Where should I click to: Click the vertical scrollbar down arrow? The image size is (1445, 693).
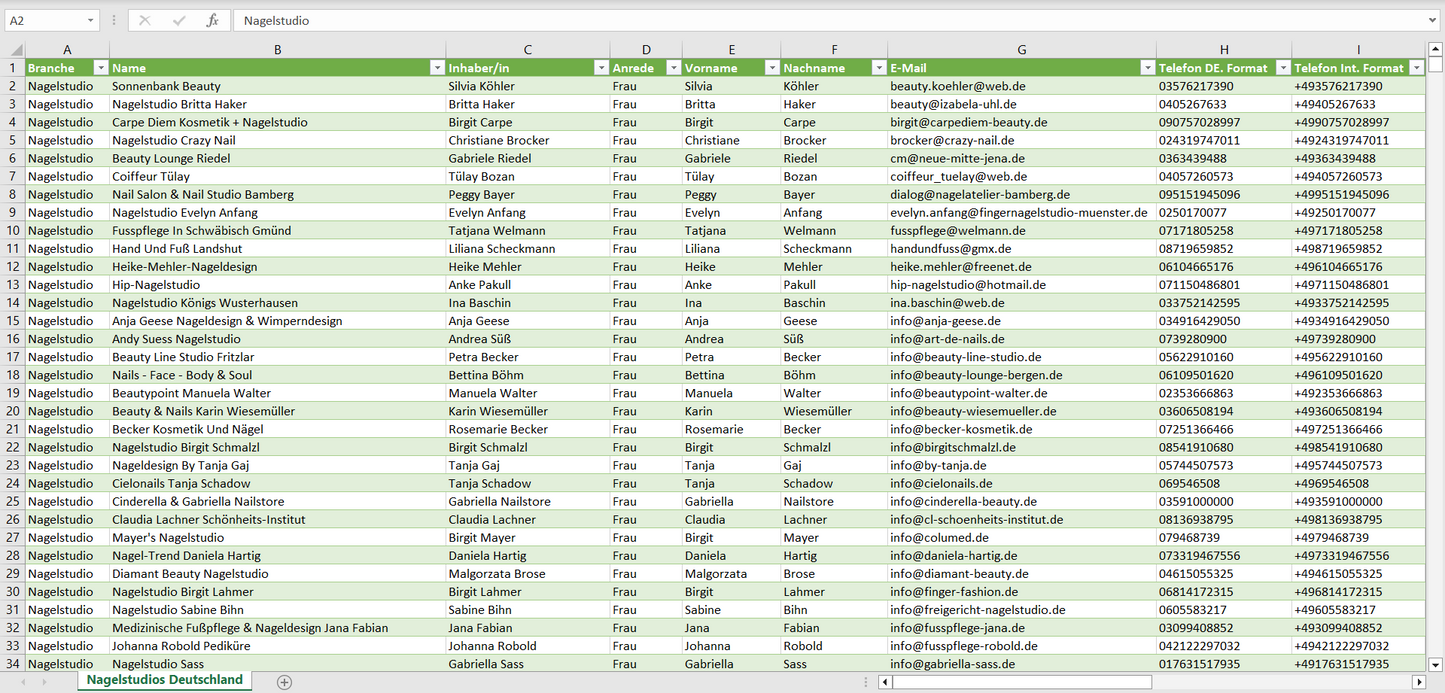[1435, 663]
